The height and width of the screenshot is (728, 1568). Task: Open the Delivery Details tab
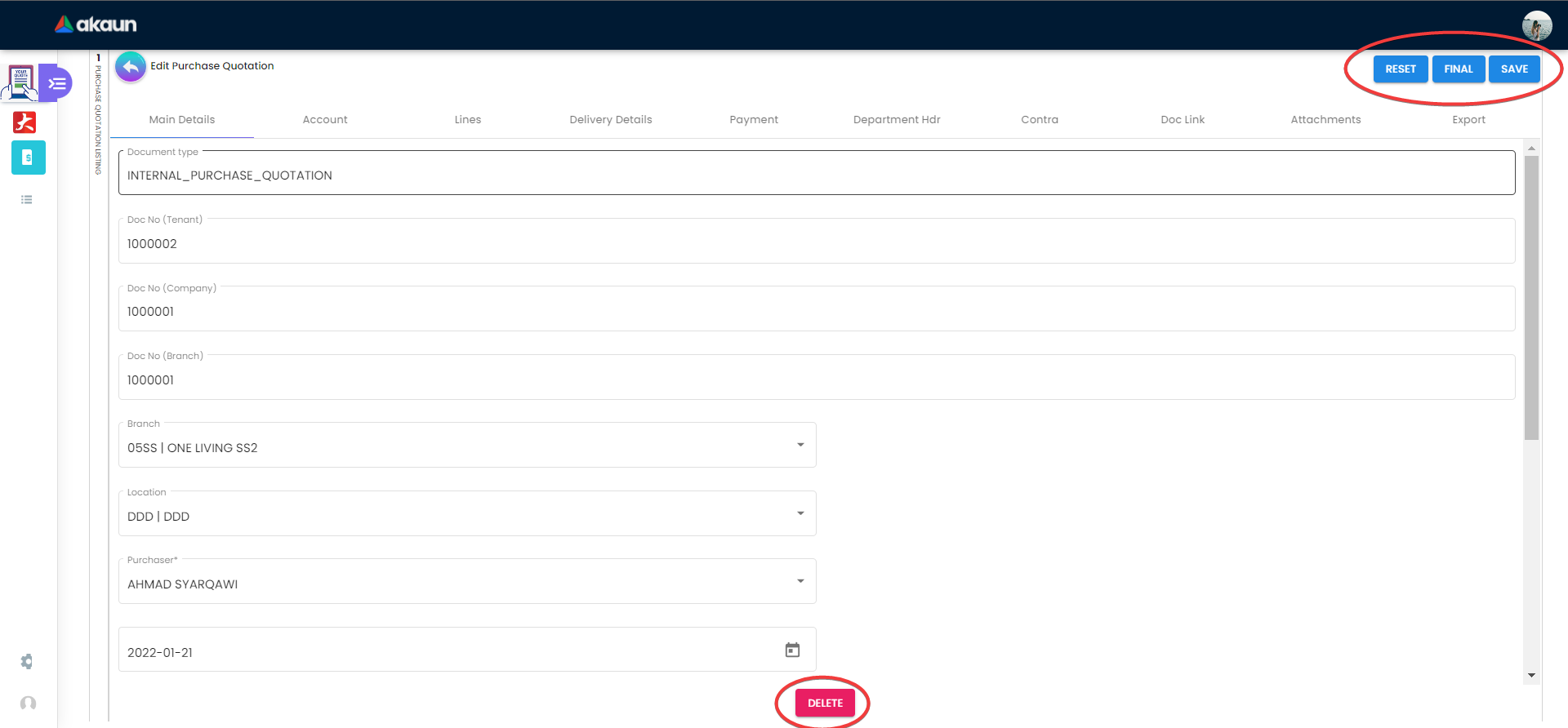611,120
